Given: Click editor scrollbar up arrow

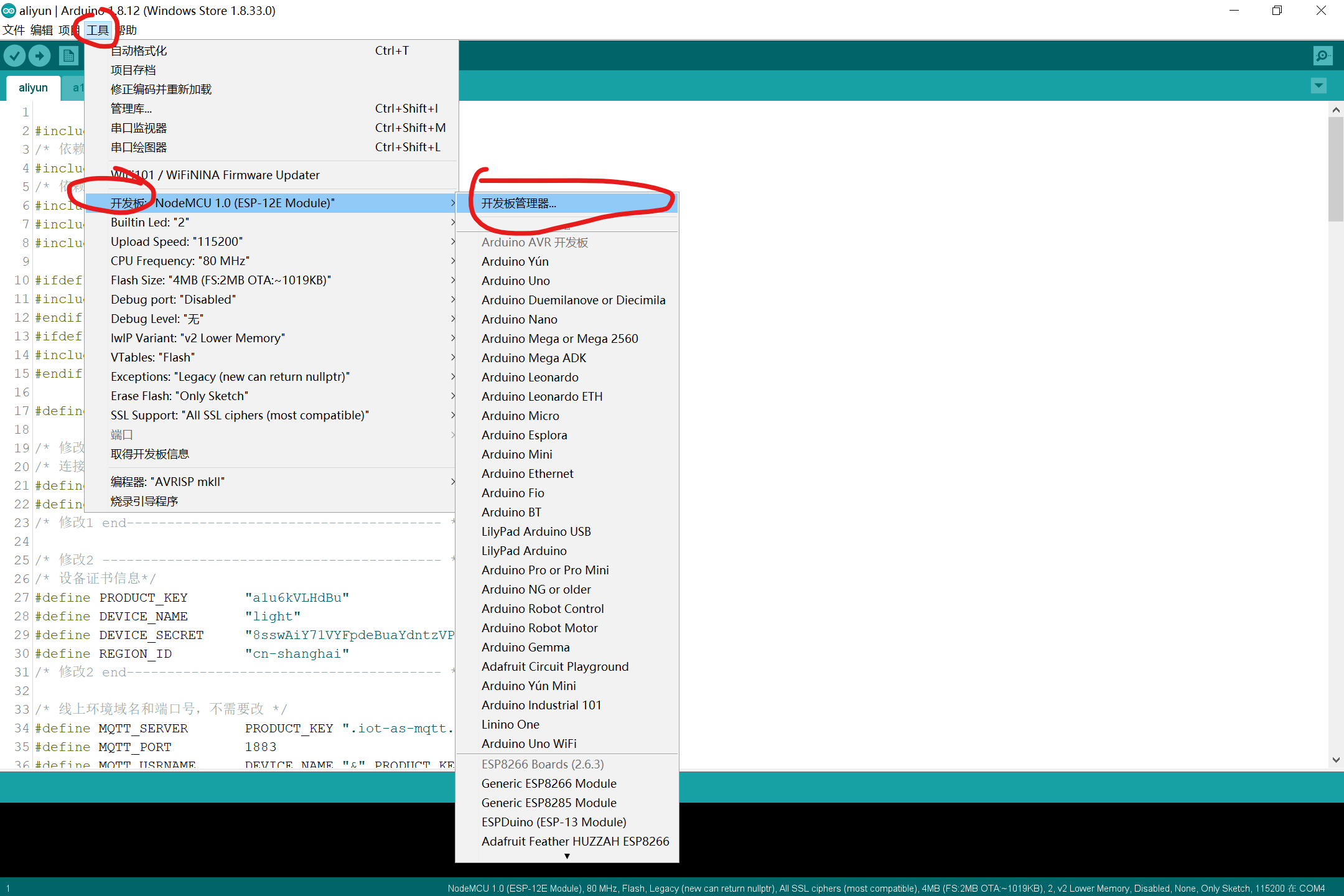Looking at the screenshot, I should (1335, 110).
